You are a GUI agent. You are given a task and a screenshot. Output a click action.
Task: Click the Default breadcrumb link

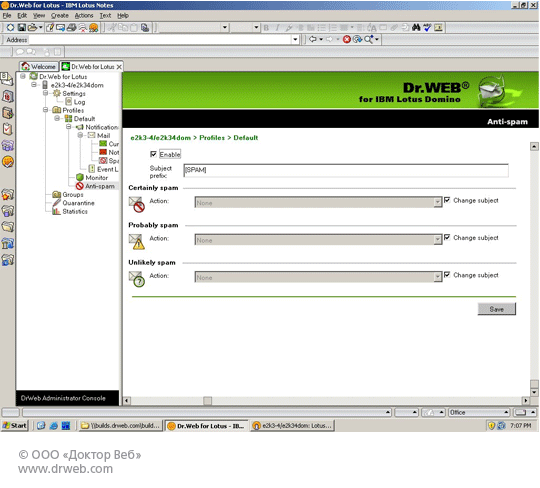coord(246,138)
